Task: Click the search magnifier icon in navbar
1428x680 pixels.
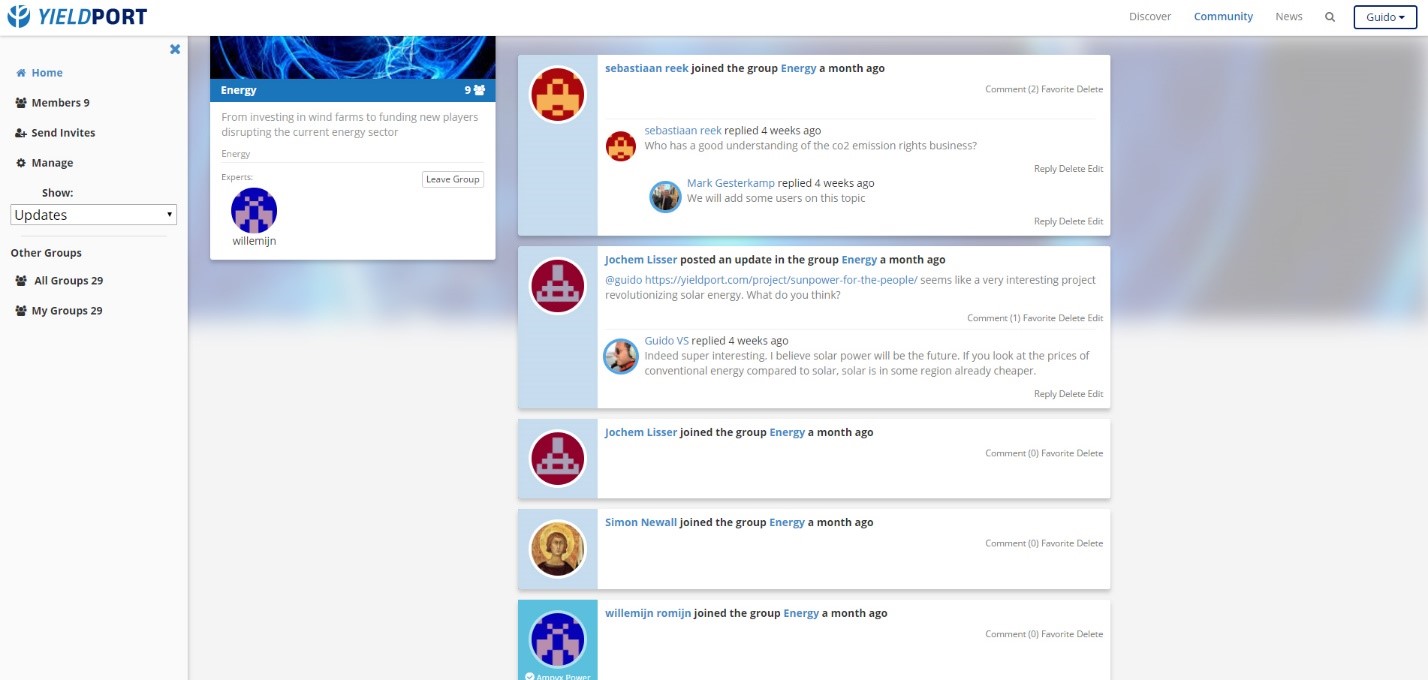Action: pyautogui.click(x=1329, y=17)
